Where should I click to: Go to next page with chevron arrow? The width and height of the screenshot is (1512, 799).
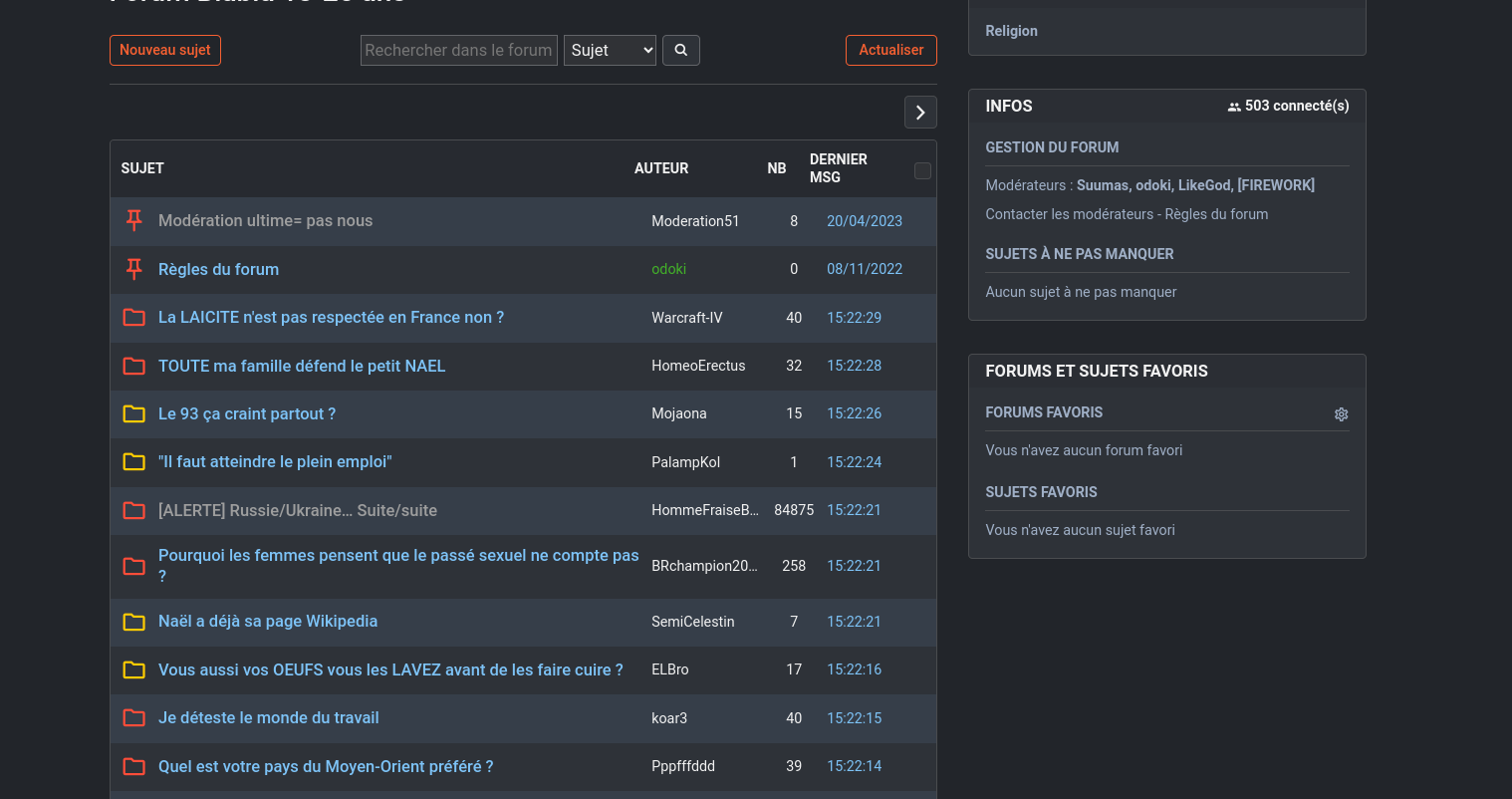pyautogui.click(x=920, y=113)
